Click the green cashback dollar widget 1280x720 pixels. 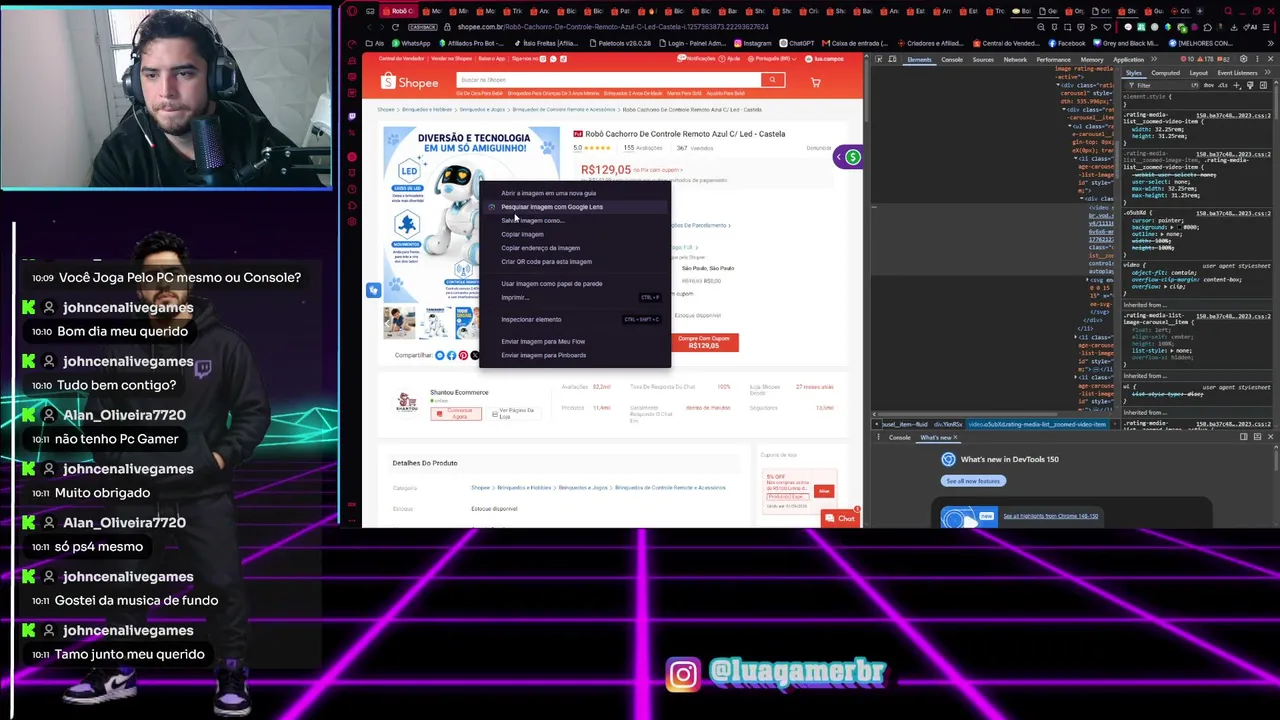(852, 157)
